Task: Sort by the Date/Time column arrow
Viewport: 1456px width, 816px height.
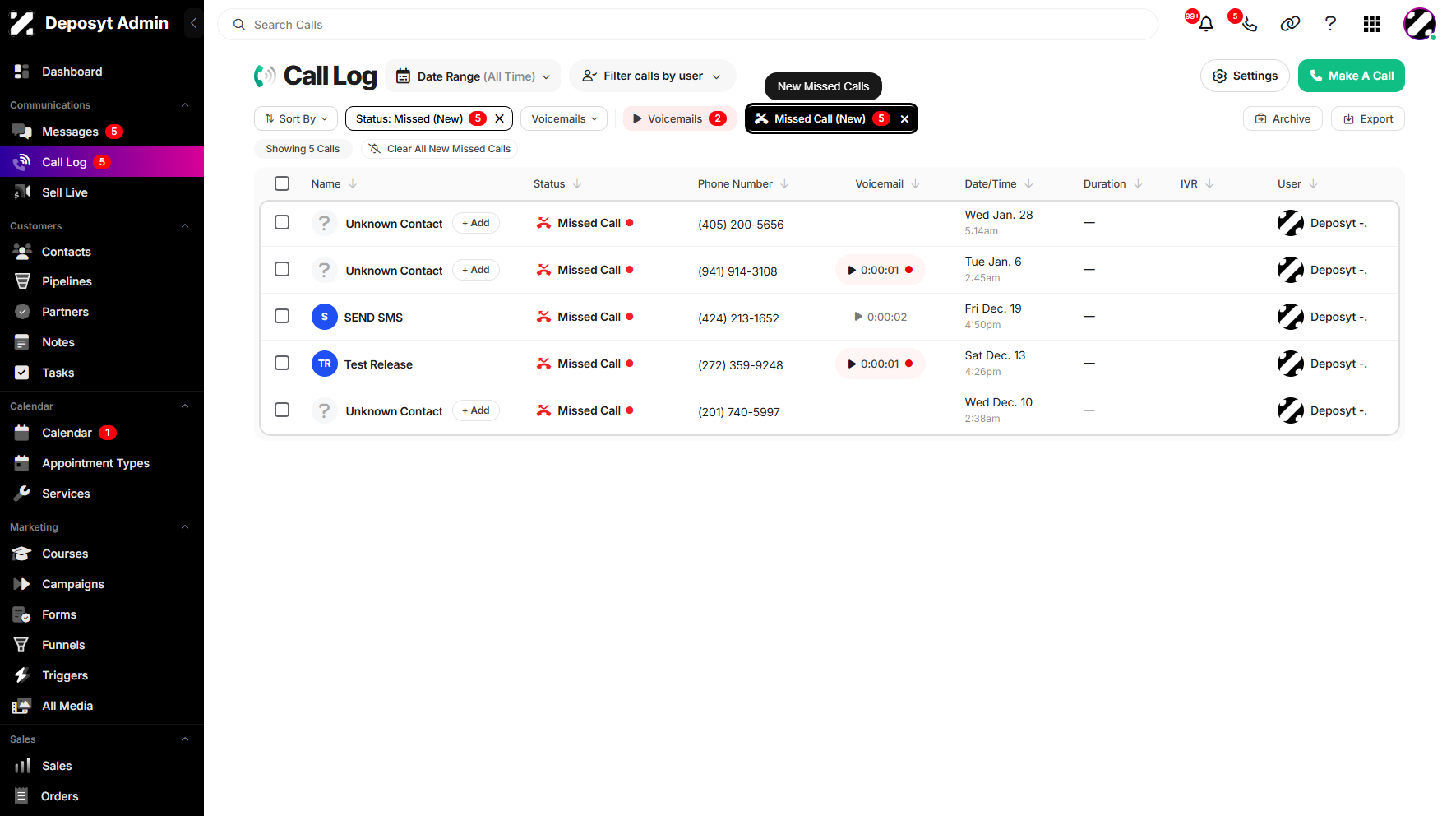Action: [1028, 183]
